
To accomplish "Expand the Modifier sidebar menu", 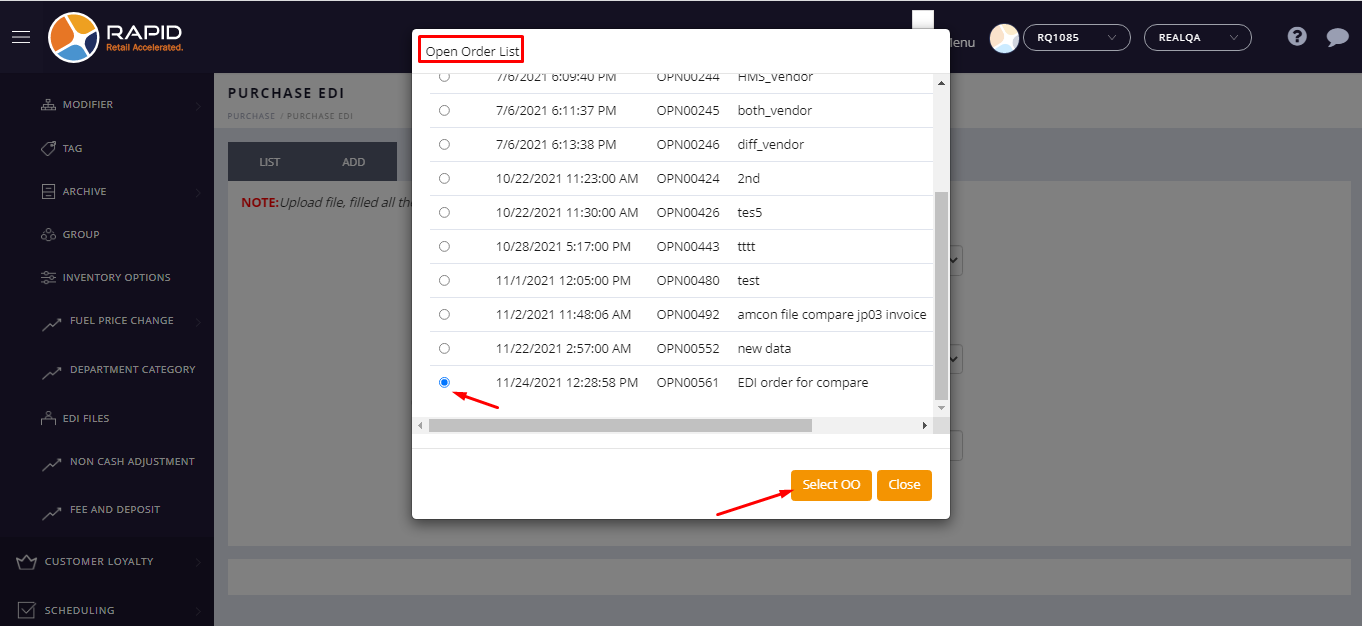I will point(88,105).
